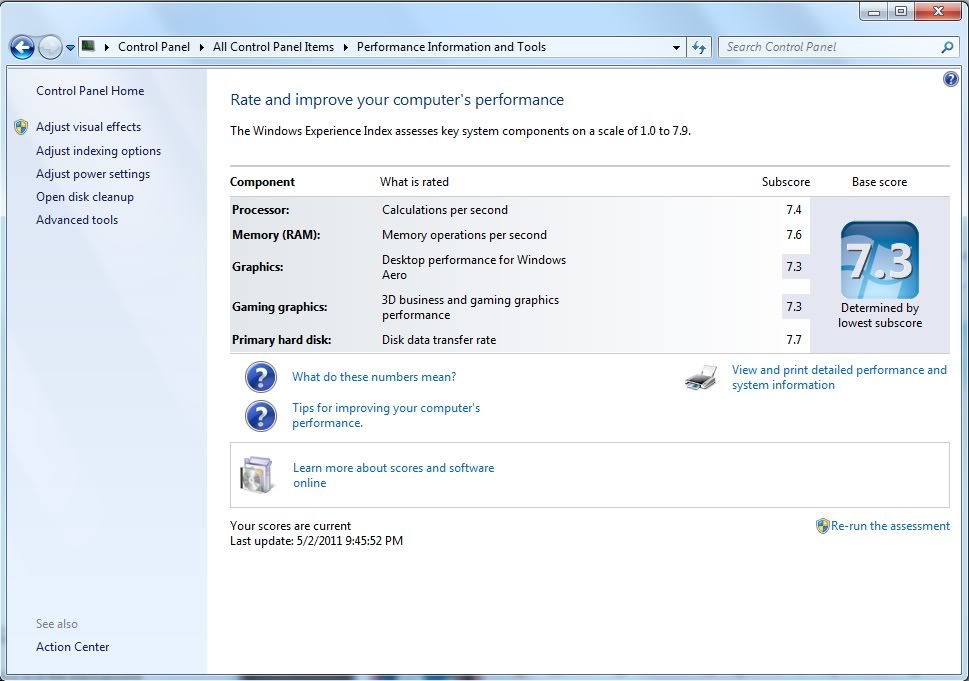Click the Control Panel icon in address bar

pyautogui.click(x=88, y=46)
